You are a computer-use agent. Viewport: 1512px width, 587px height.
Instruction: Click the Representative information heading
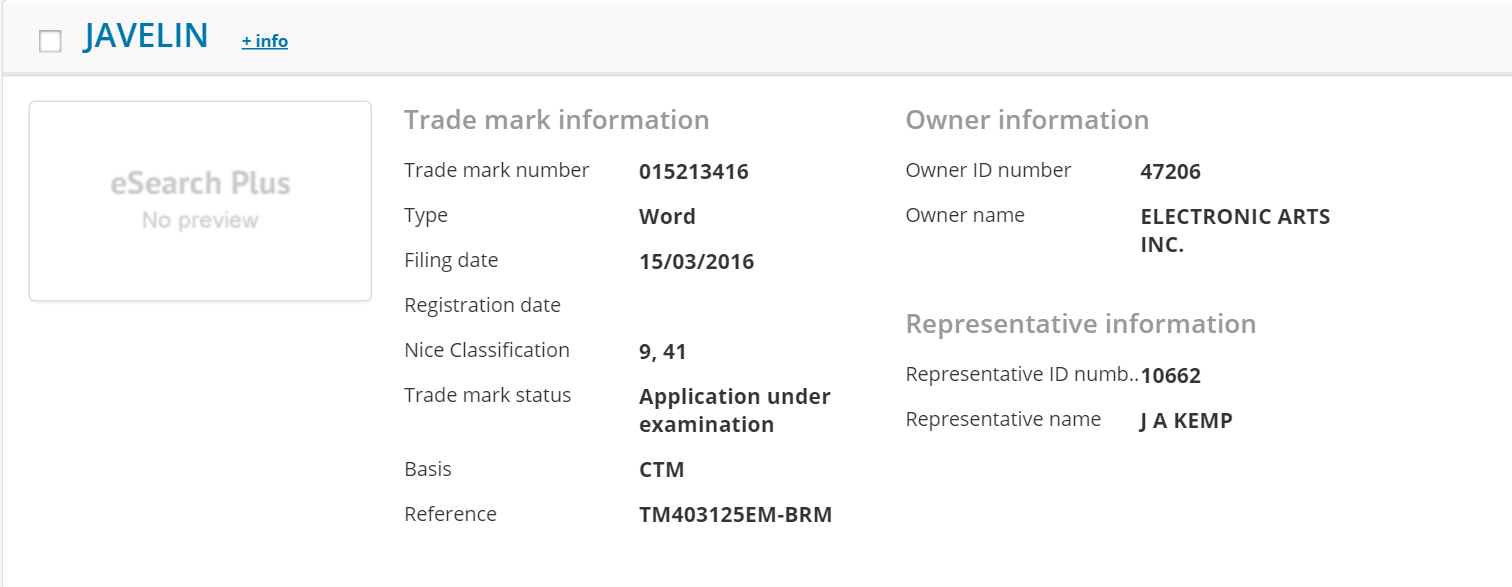pyautogui.click(x=1080, y=324)
